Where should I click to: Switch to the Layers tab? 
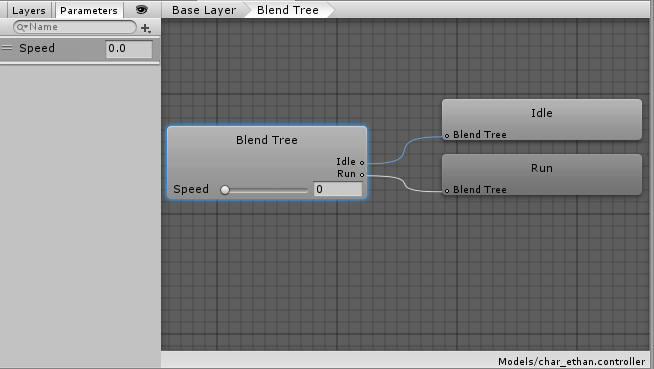click(28, 10)
